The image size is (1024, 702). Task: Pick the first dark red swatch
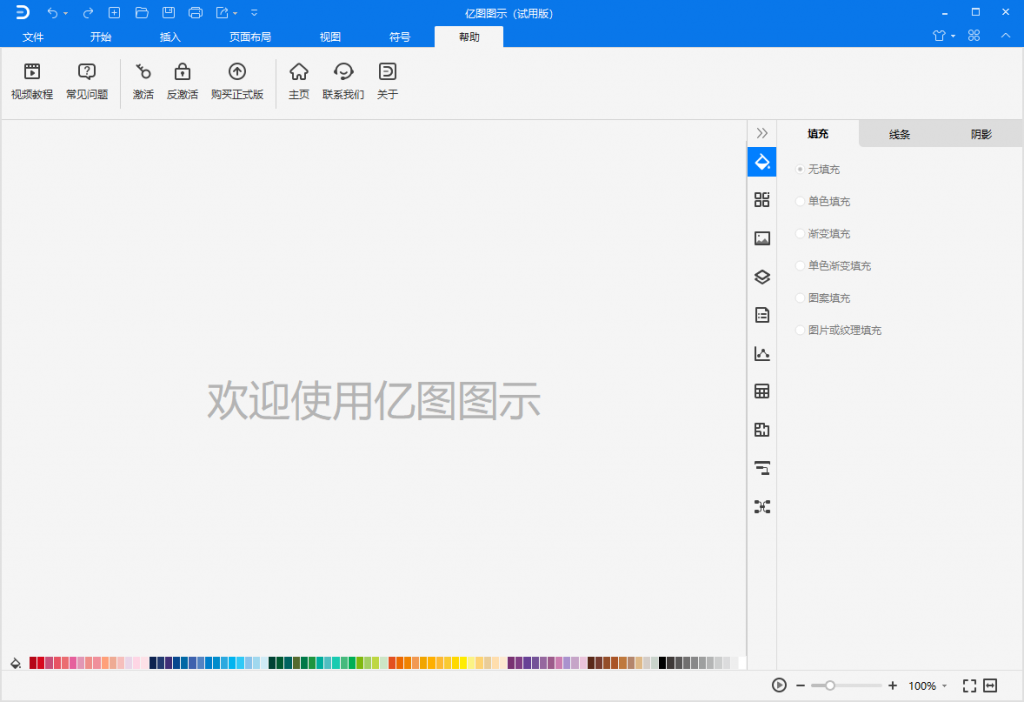pyautogui.click(x=33, y=663)
